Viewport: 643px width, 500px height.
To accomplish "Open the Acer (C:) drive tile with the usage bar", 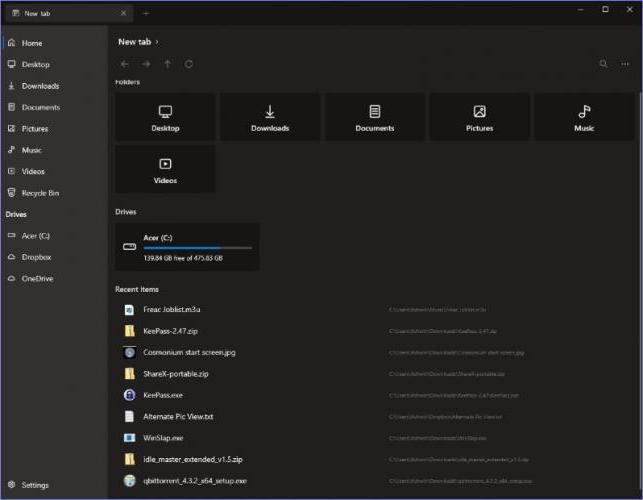I will click(x=187, y=247).
